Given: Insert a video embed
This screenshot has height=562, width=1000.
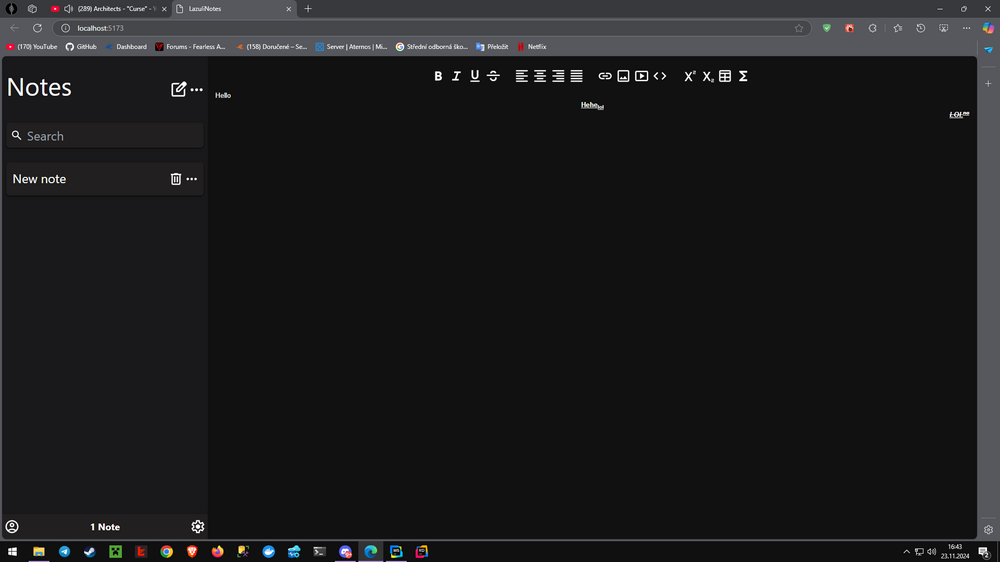Looking at the screenshot, I should tap(642, 76).
